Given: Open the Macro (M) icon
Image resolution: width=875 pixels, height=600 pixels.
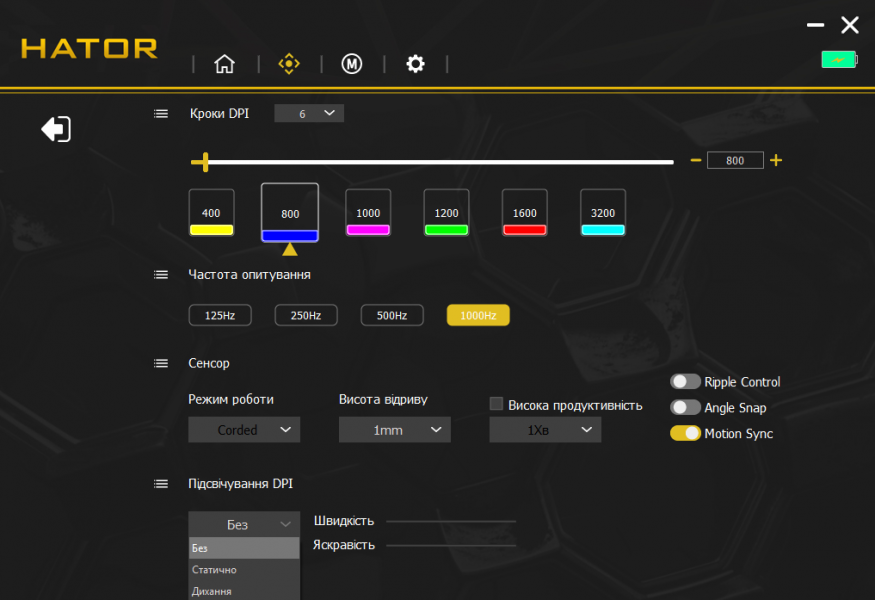Looking at the screenshot, I should pyautogui.click(x=352, y=64).
